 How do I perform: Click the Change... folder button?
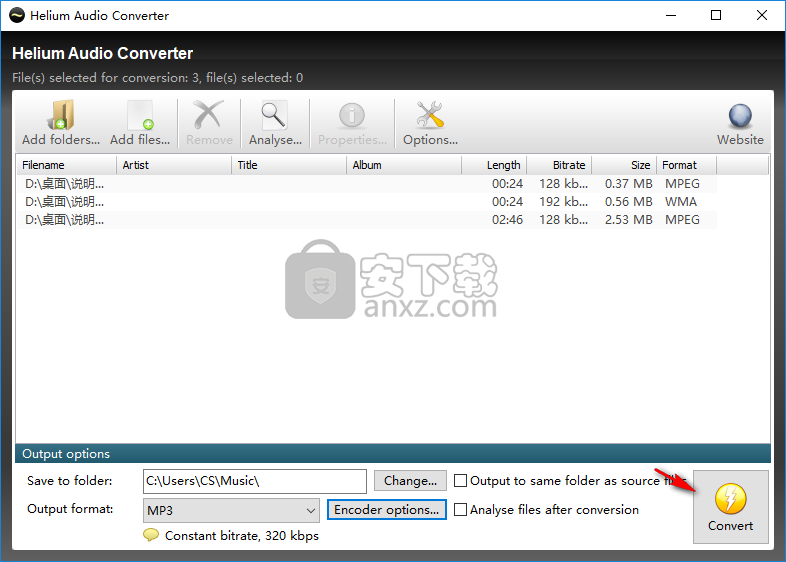tap(410, 481)
